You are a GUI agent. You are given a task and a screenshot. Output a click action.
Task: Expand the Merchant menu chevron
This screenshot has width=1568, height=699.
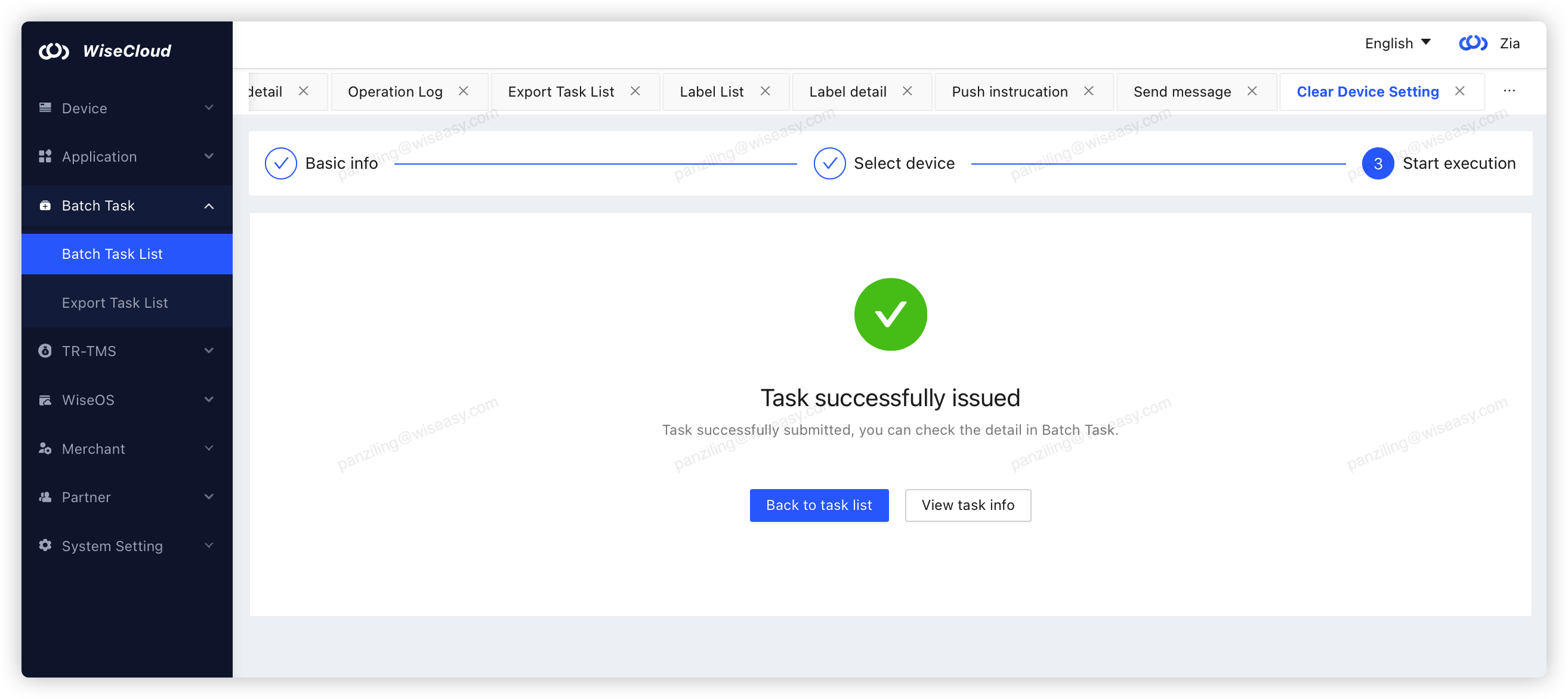(209, 449)
